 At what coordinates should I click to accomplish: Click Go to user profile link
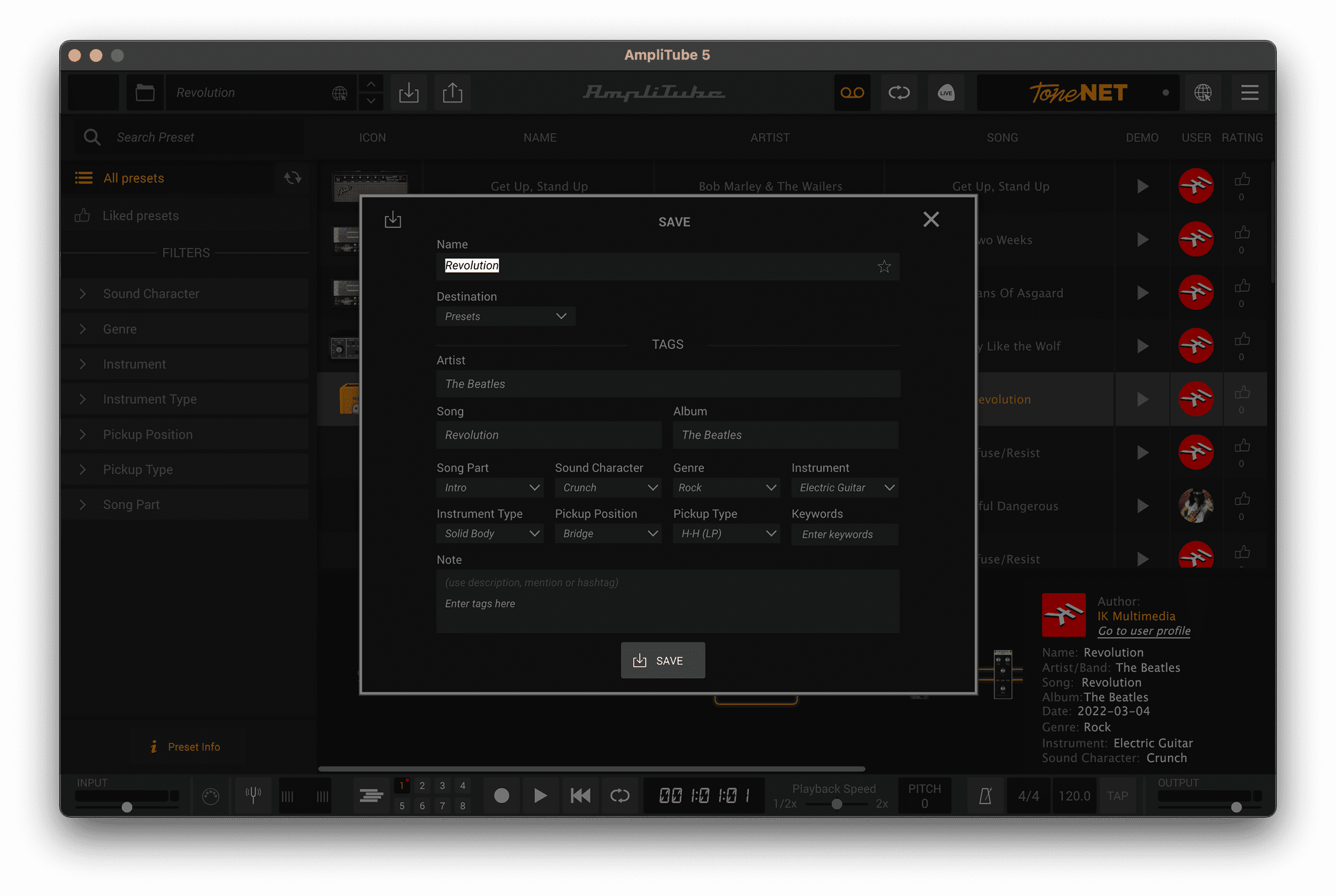point(1143,631)
